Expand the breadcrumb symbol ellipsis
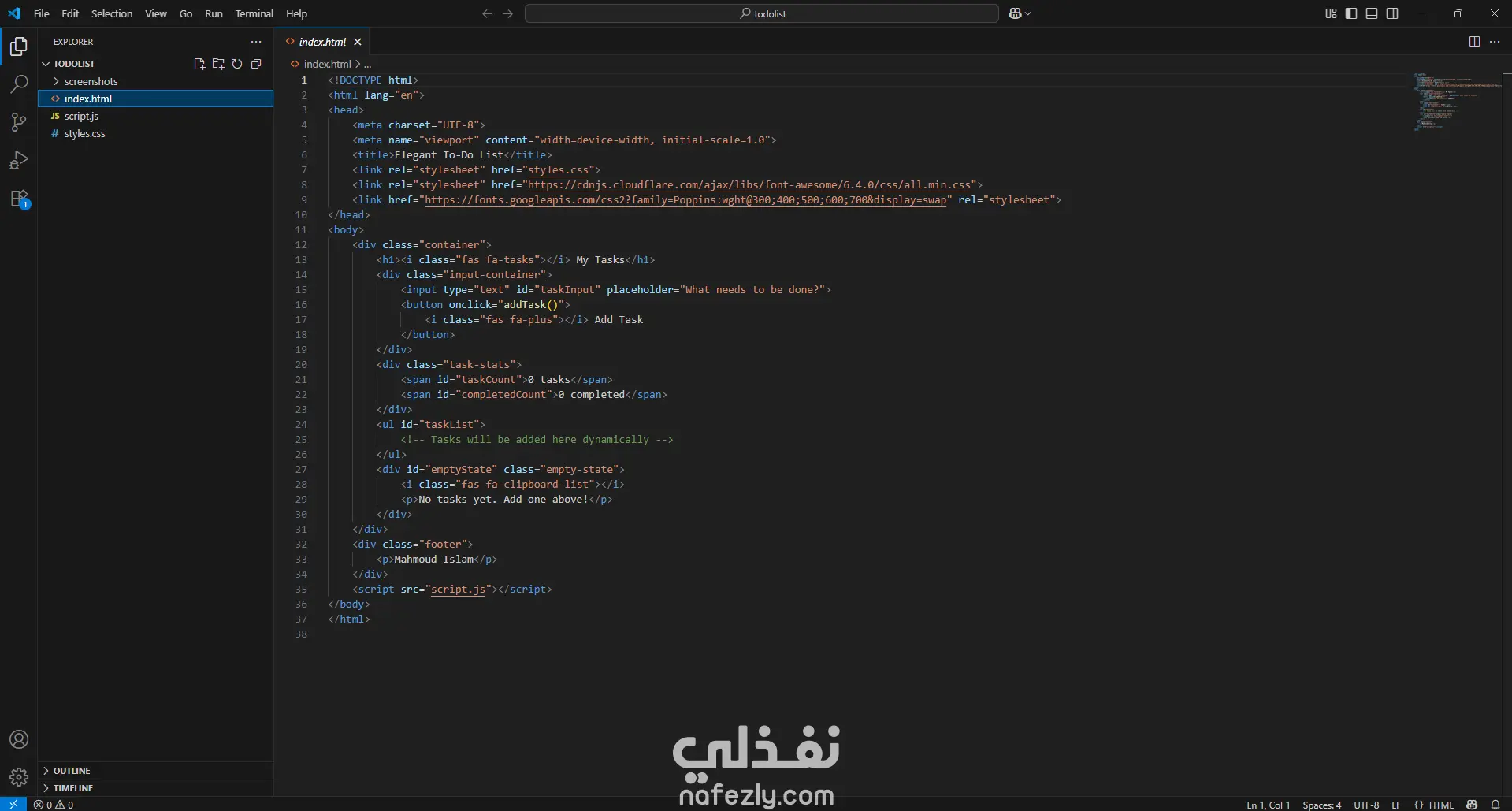Screen dimensions: 1512x811 tap(368, 64)
